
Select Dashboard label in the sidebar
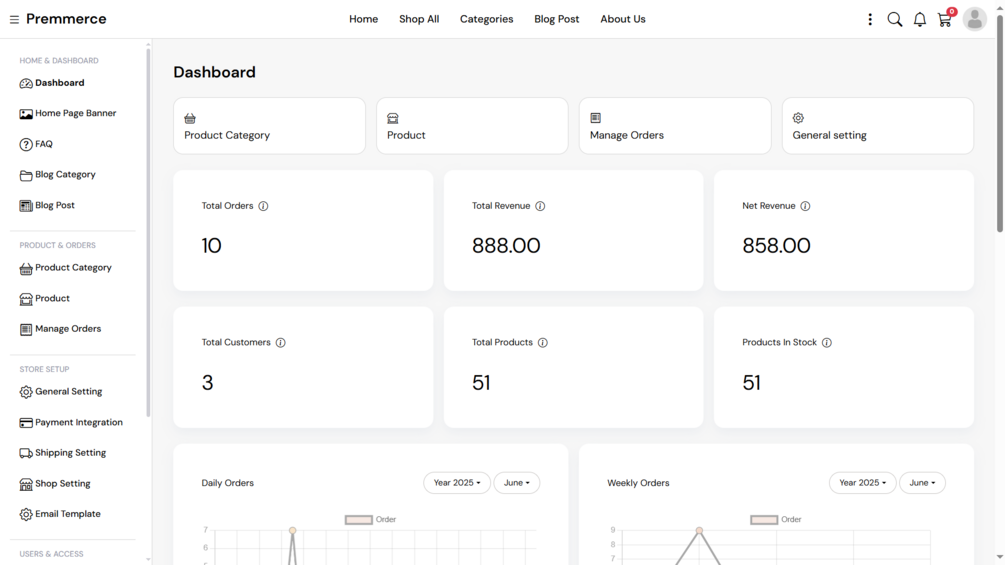click(60, 83)
